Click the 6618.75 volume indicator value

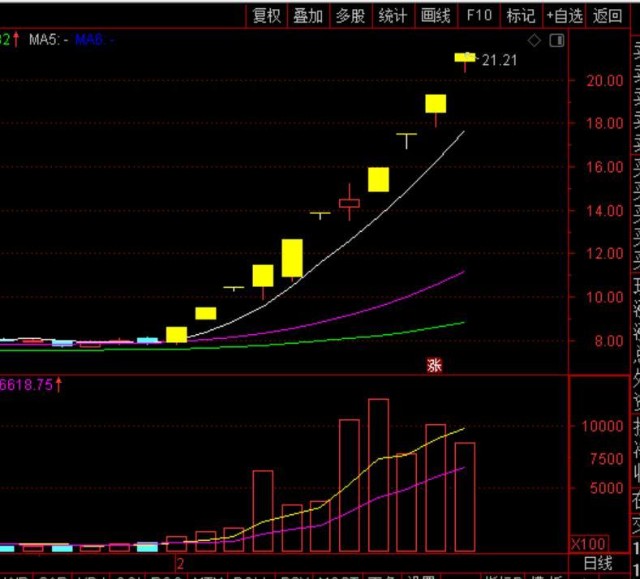[28, 383]
